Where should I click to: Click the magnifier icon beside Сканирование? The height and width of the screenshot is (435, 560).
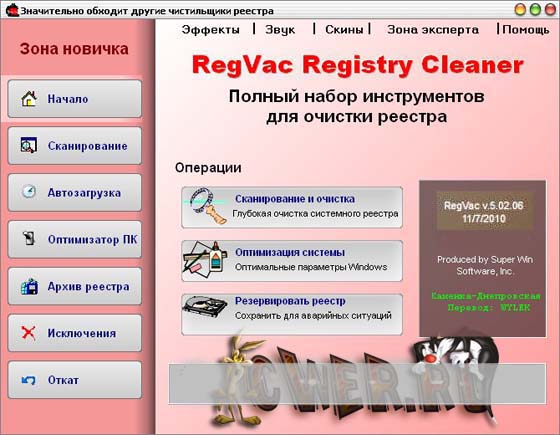(29, 145)
